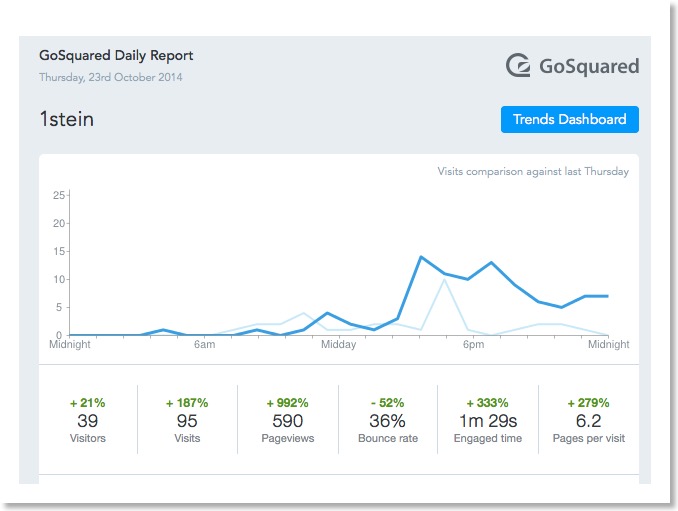Click the 6.2 Pages per visit stat
The image size is (678, 511).
pyautogui.click(x=588, y=420)
